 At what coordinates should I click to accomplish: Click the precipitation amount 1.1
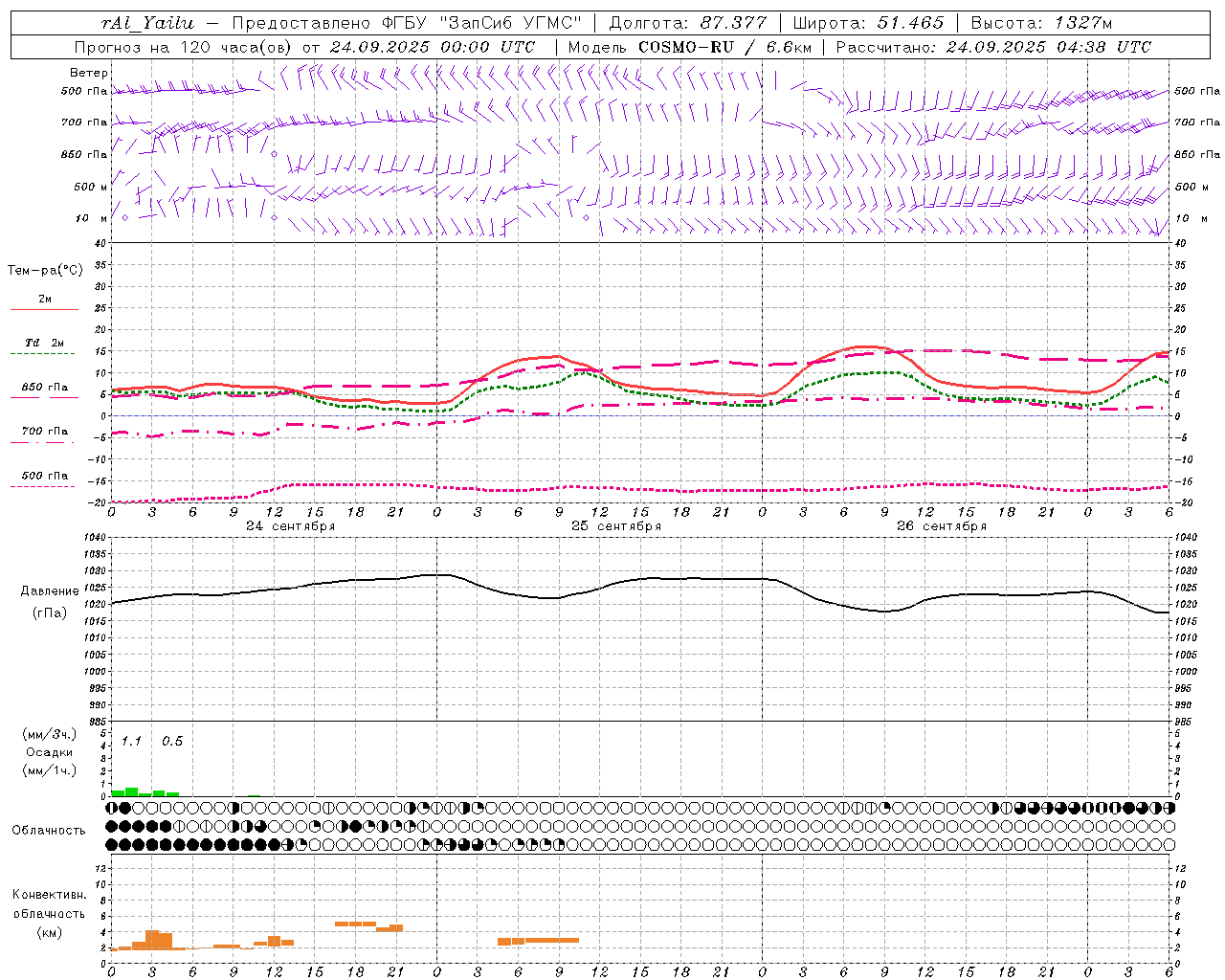(x=131, y=741)
